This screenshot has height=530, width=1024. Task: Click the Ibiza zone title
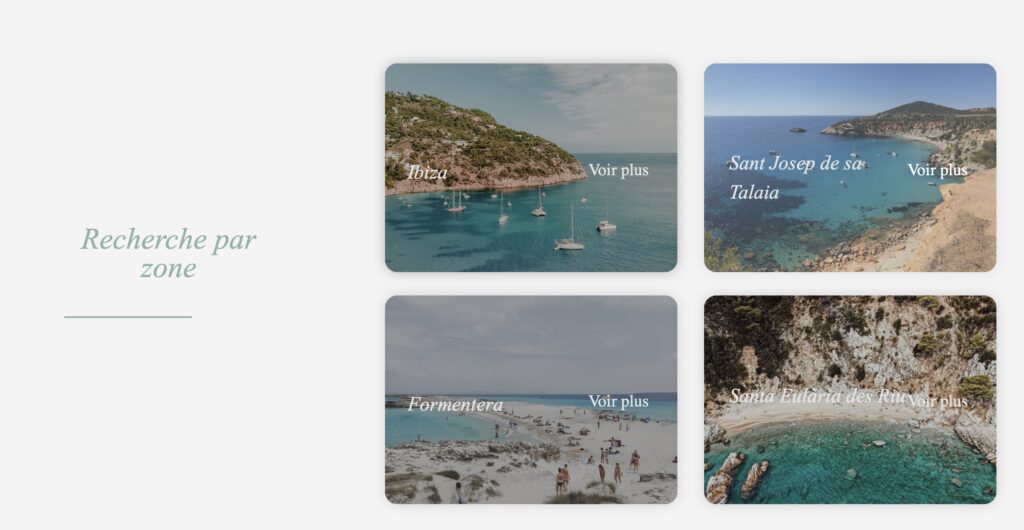click(427, 172)
